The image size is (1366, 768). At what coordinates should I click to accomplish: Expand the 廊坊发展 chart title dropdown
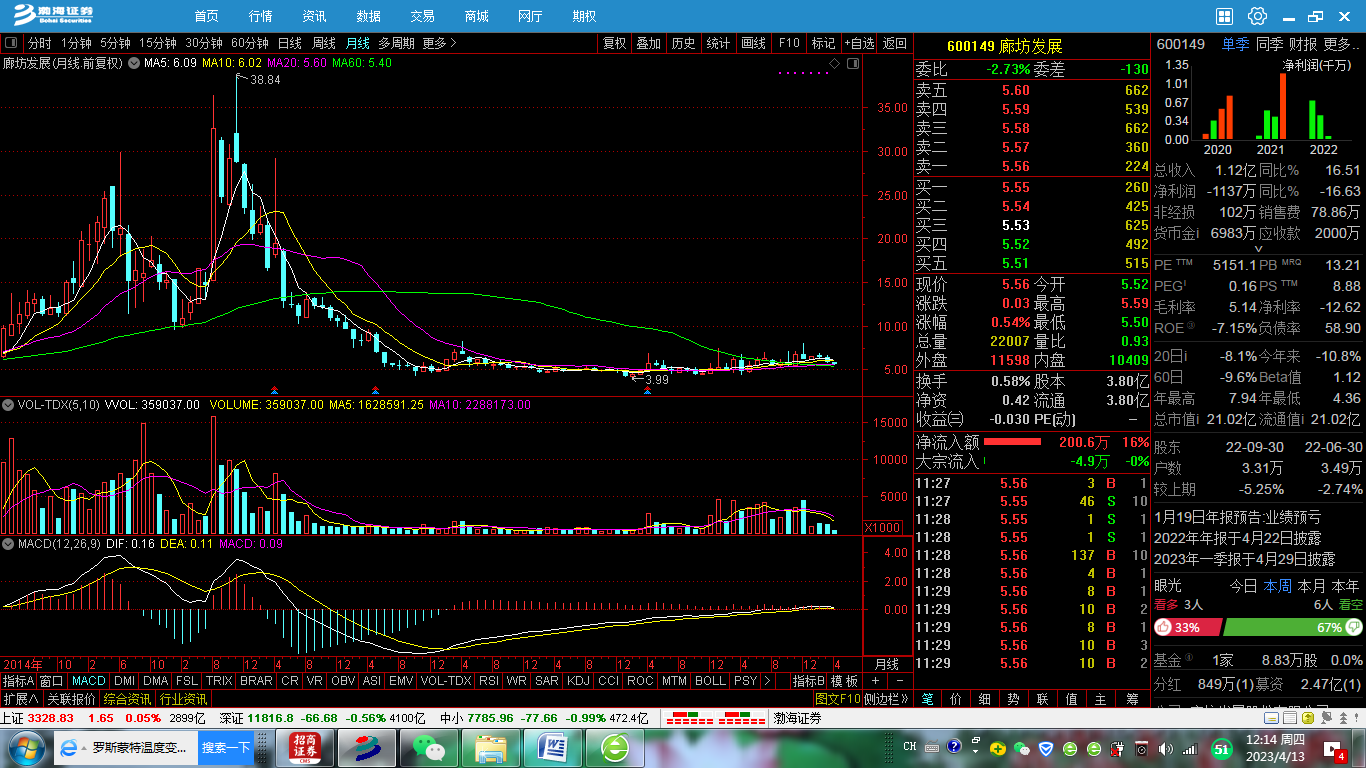point(134,63)
